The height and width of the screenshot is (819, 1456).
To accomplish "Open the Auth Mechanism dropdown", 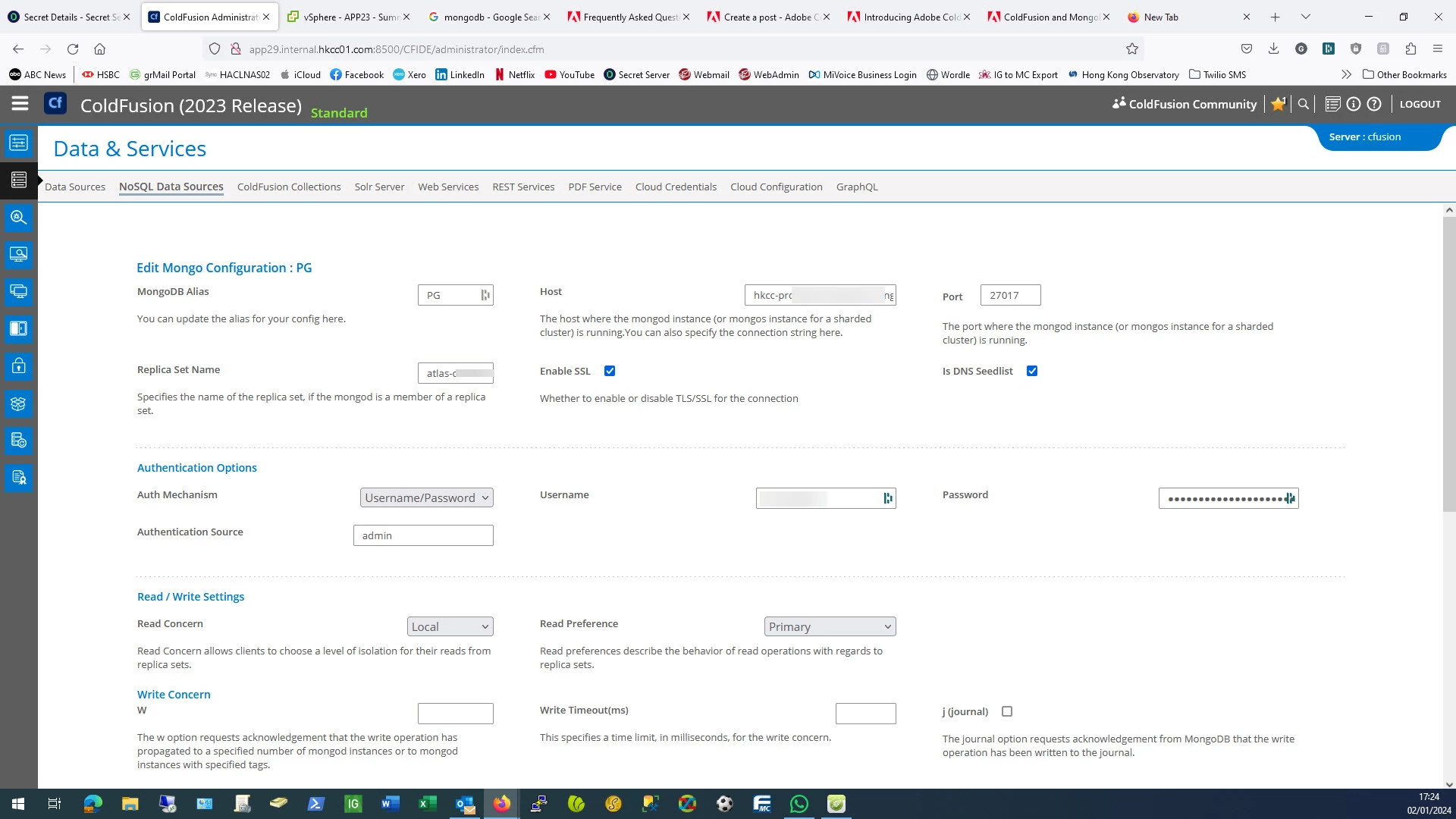I will (426, 497).
